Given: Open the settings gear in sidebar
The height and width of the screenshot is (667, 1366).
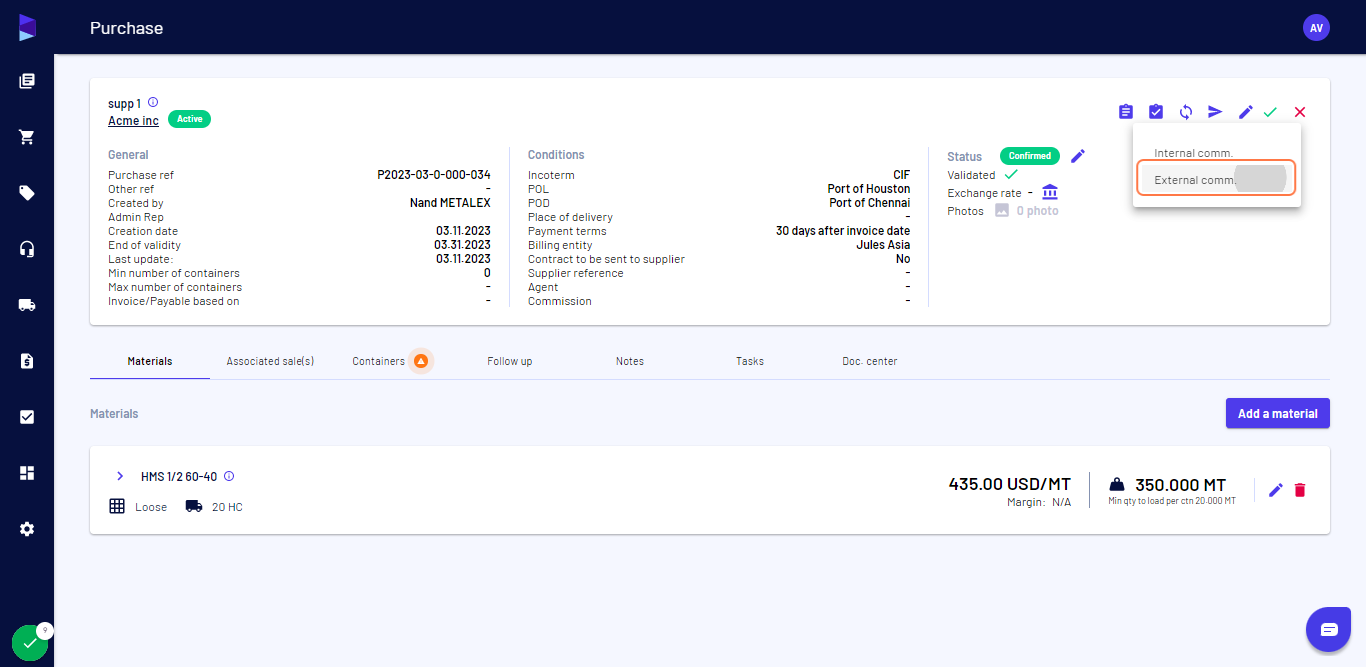Looking at the screenshot, I should point(27,529).
